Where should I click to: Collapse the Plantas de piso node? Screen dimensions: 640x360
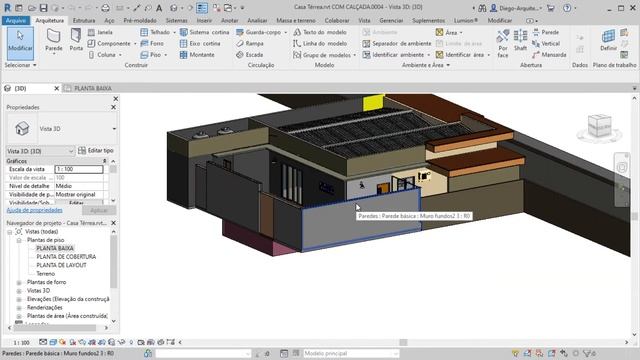click(19, 240)
